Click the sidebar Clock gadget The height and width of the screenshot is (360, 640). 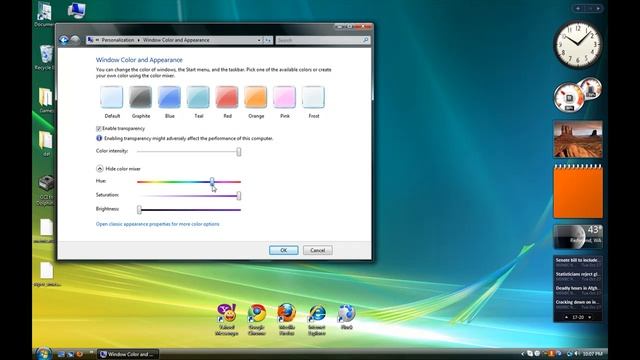point(578,45)
